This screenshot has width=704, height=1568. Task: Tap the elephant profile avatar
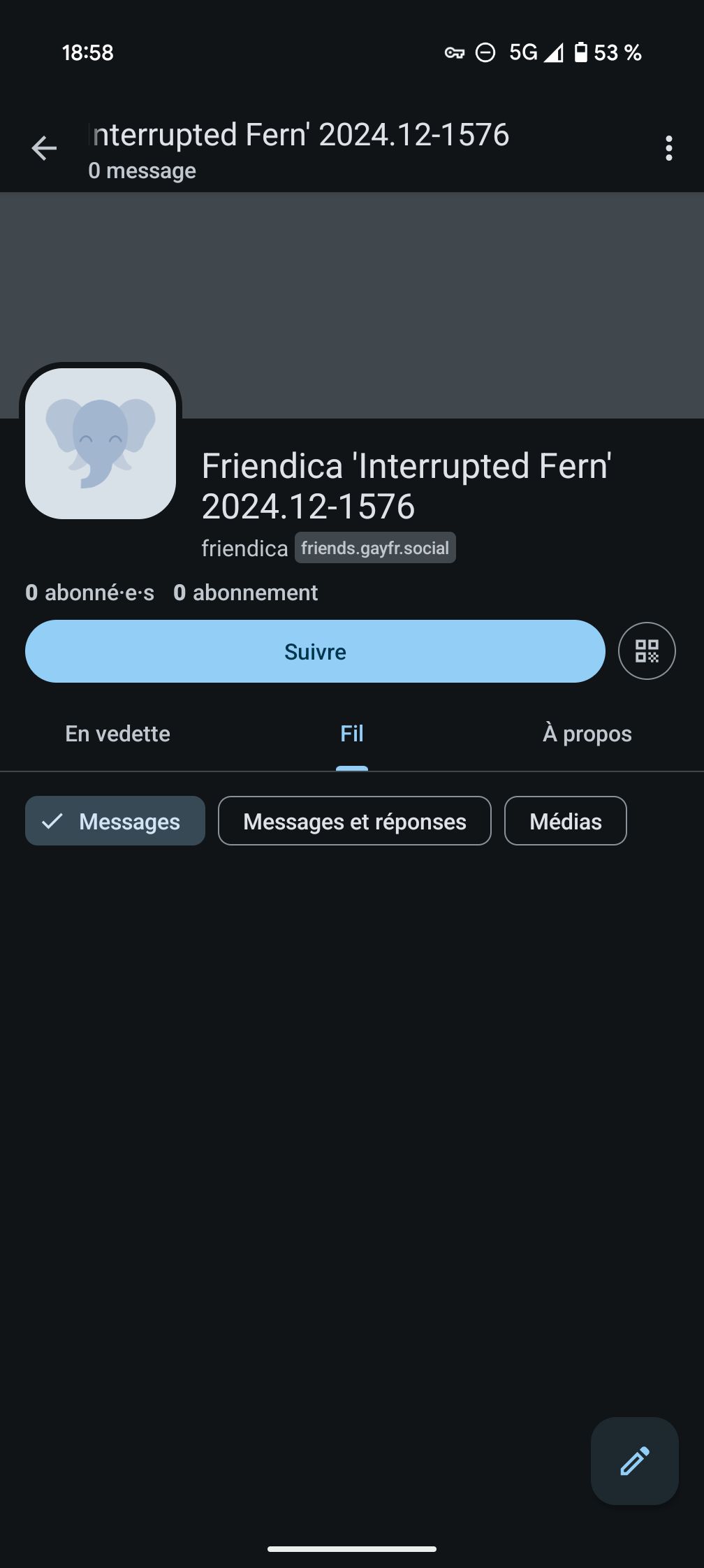(101, 444)
